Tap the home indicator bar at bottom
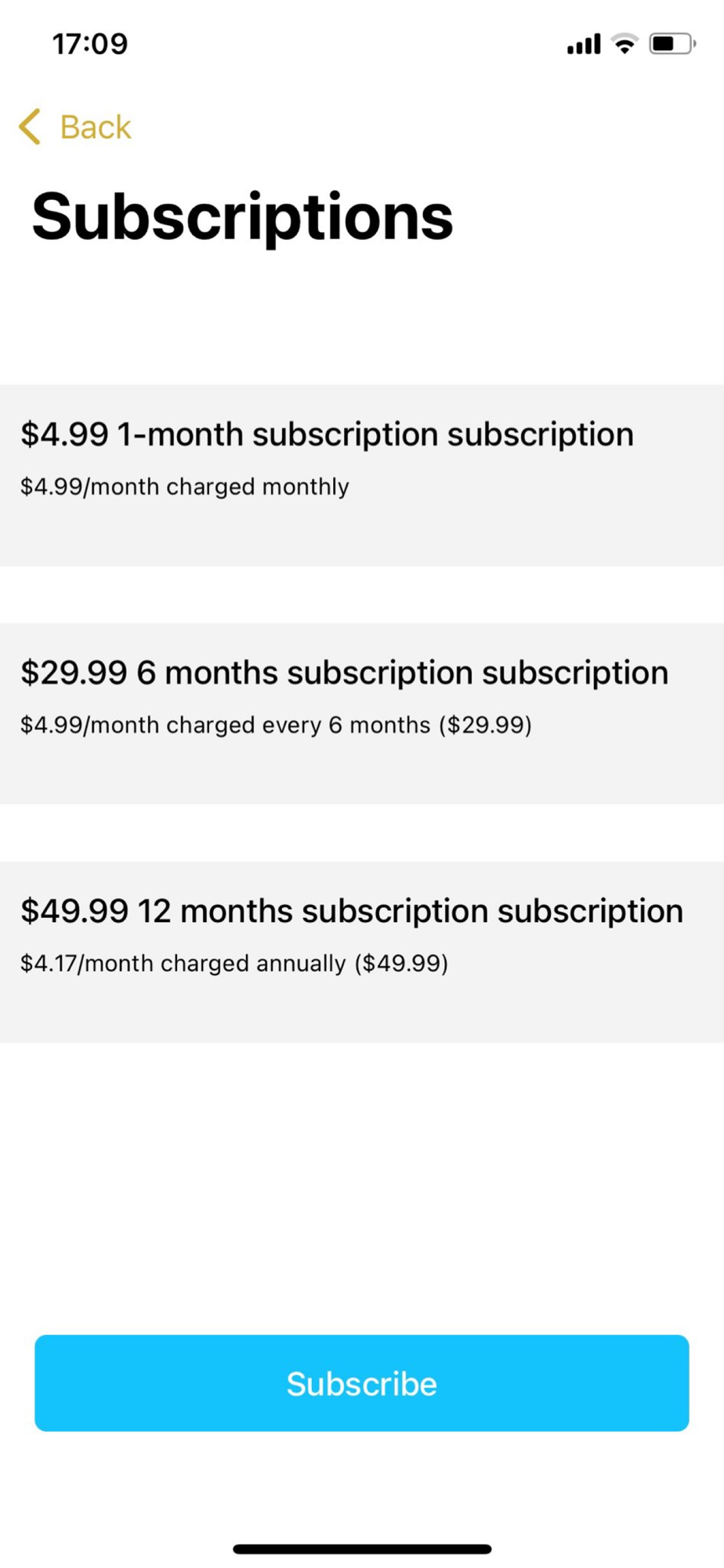724x1568 pixels. click(362, 1549)
